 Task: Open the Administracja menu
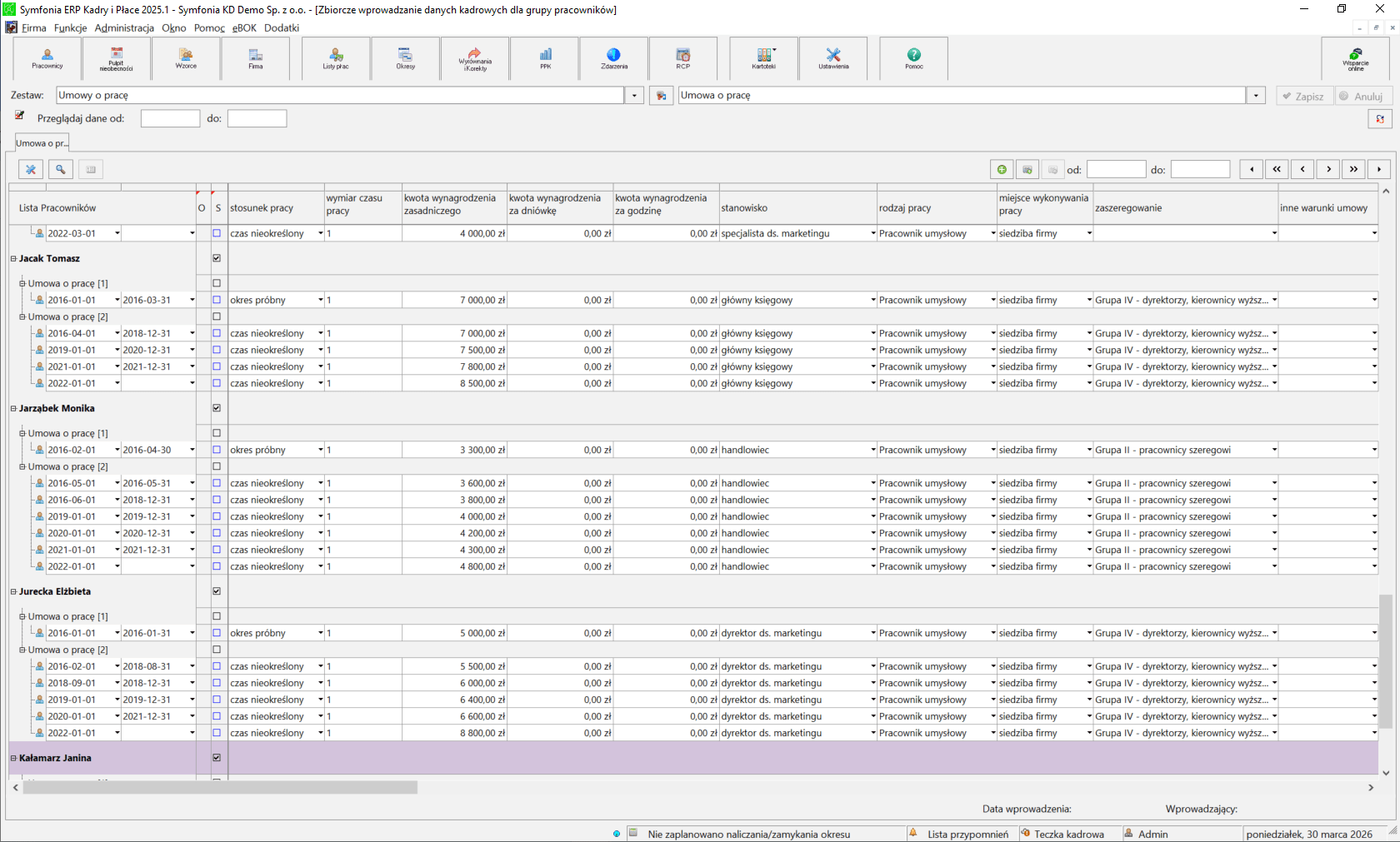coord(124,27)
